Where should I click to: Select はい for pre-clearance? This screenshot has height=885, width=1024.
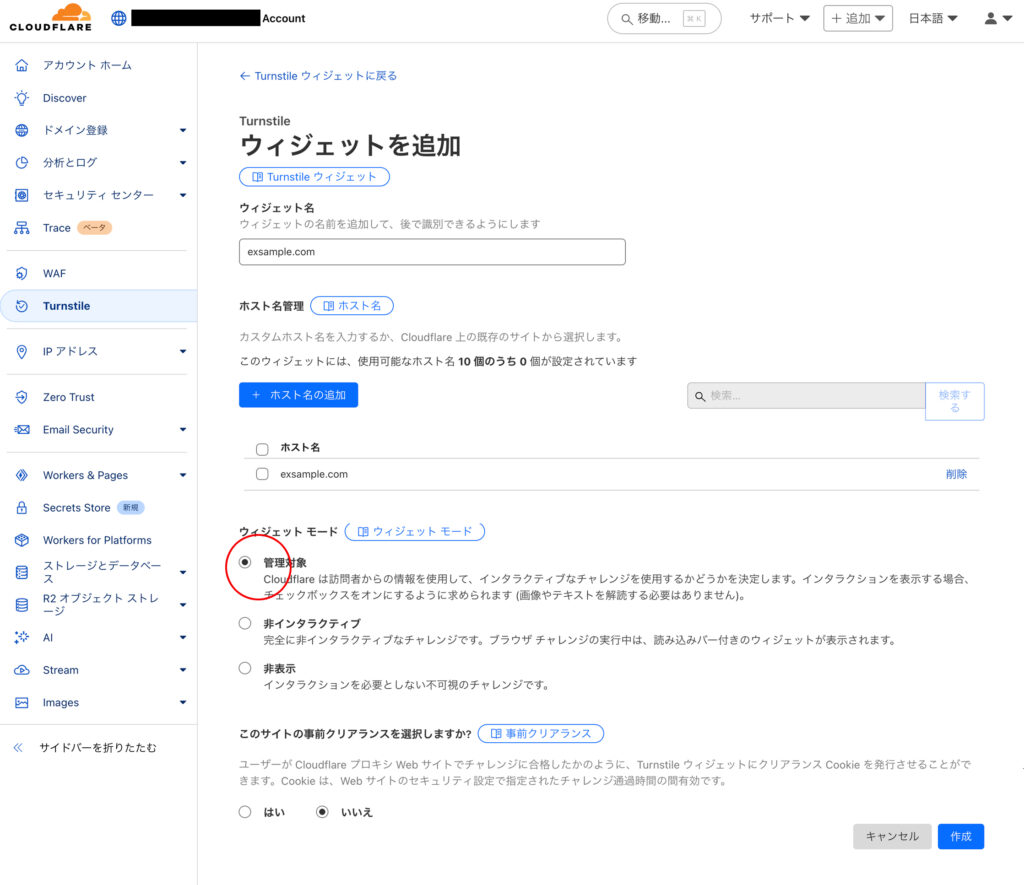coord(245,812)
